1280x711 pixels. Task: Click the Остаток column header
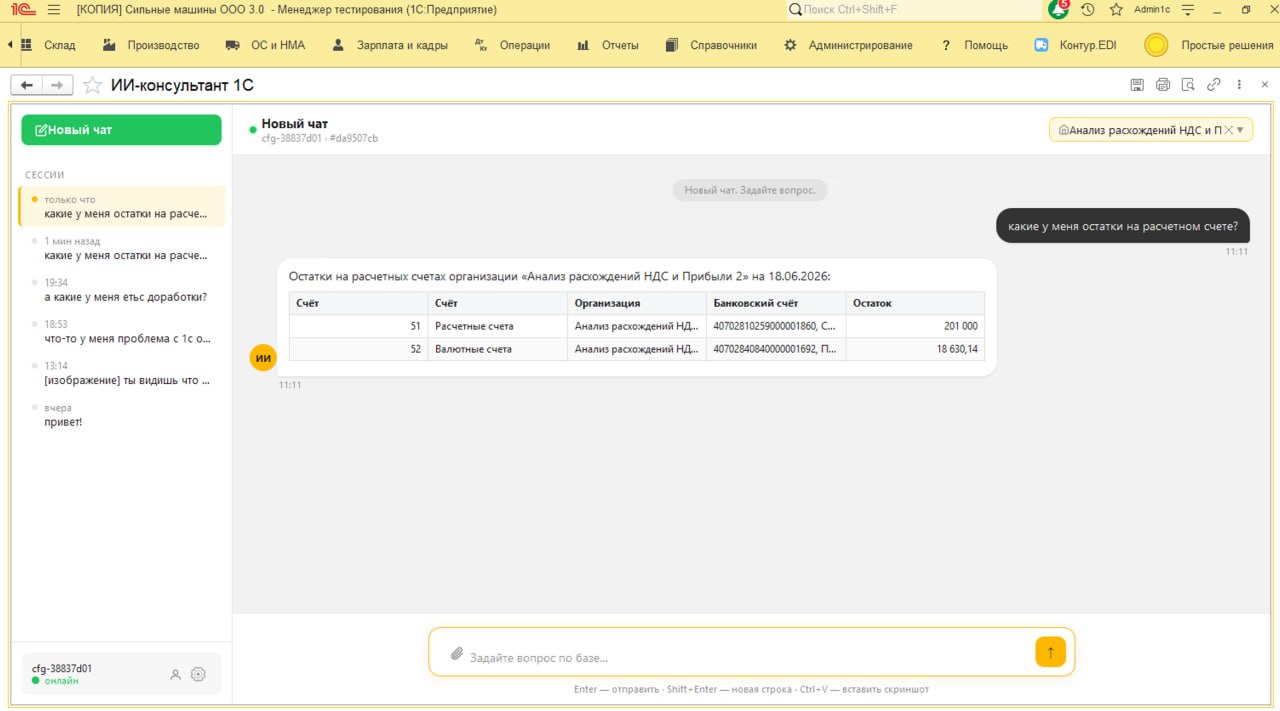pos(915,303)
